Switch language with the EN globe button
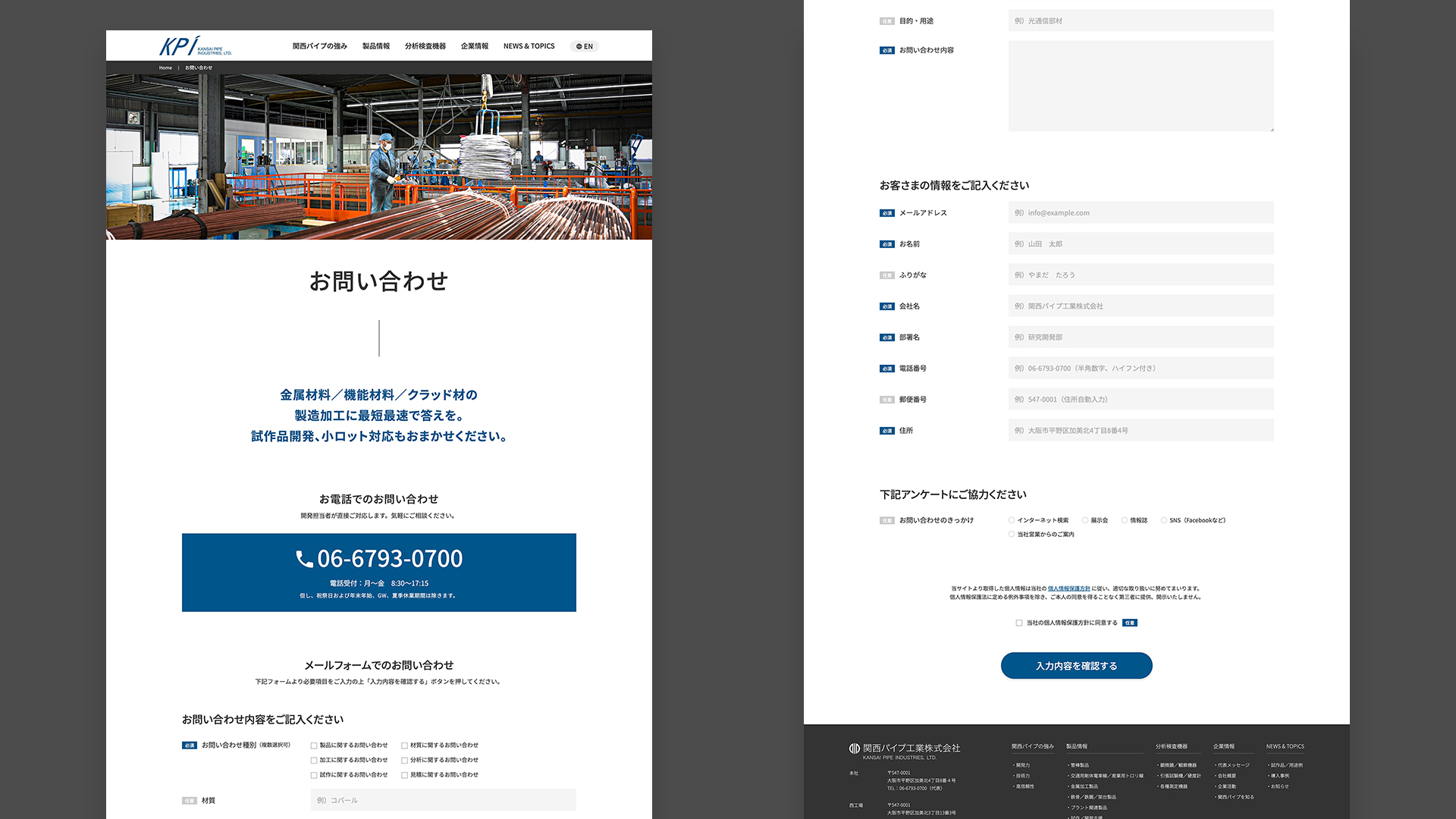This screenshot has height=819, width=1456. [584, 46]
